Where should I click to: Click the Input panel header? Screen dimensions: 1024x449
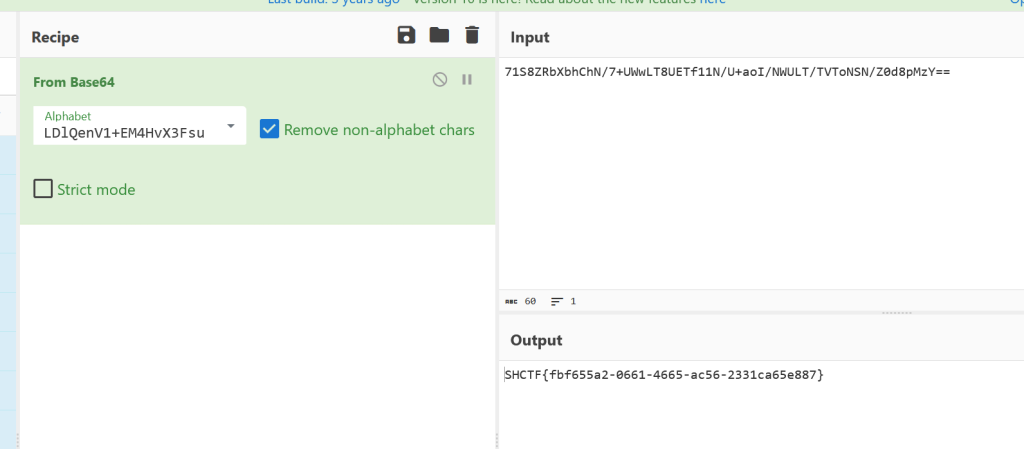[530, 37]
